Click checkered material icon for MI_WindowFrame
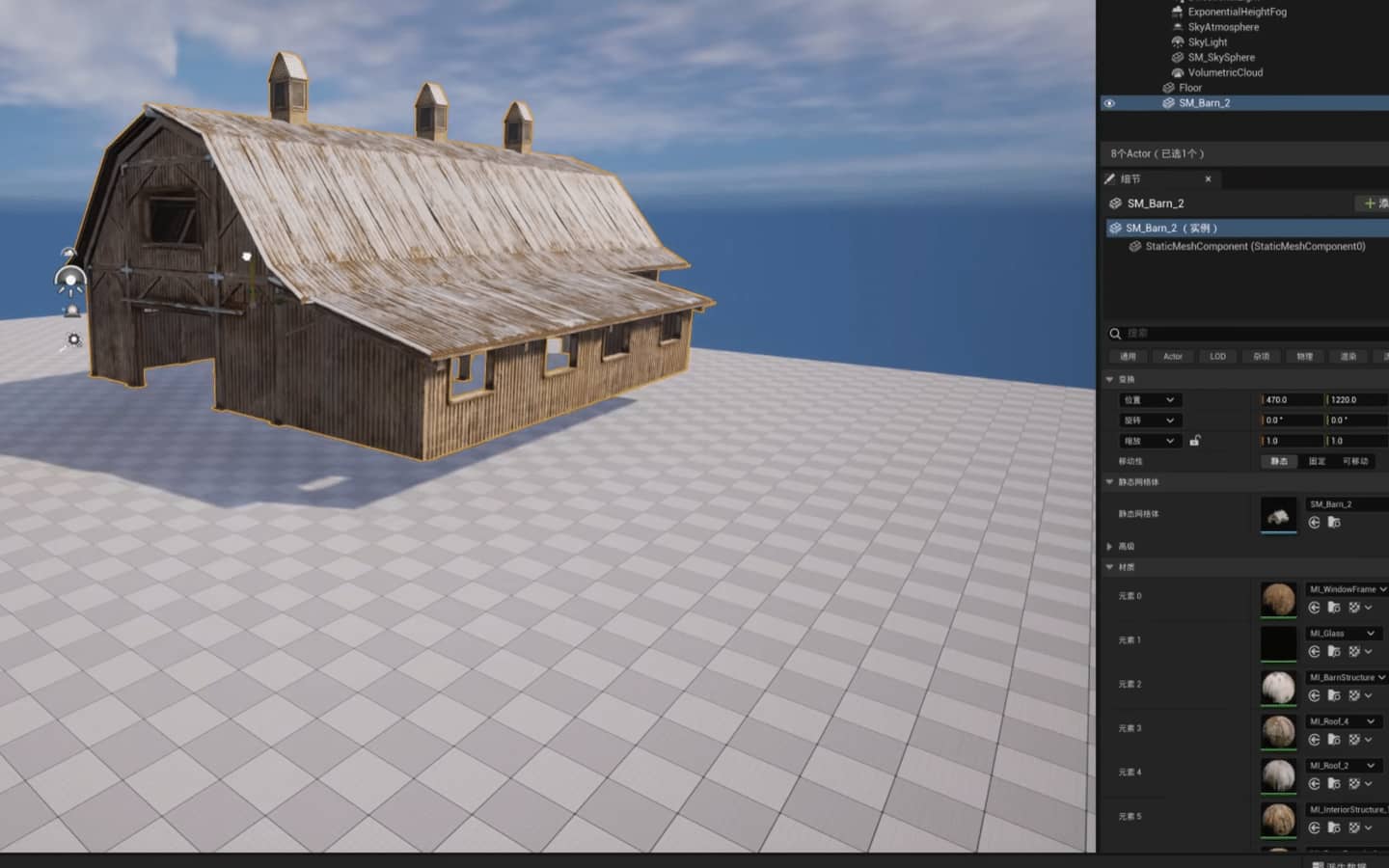 [1354, 608]
